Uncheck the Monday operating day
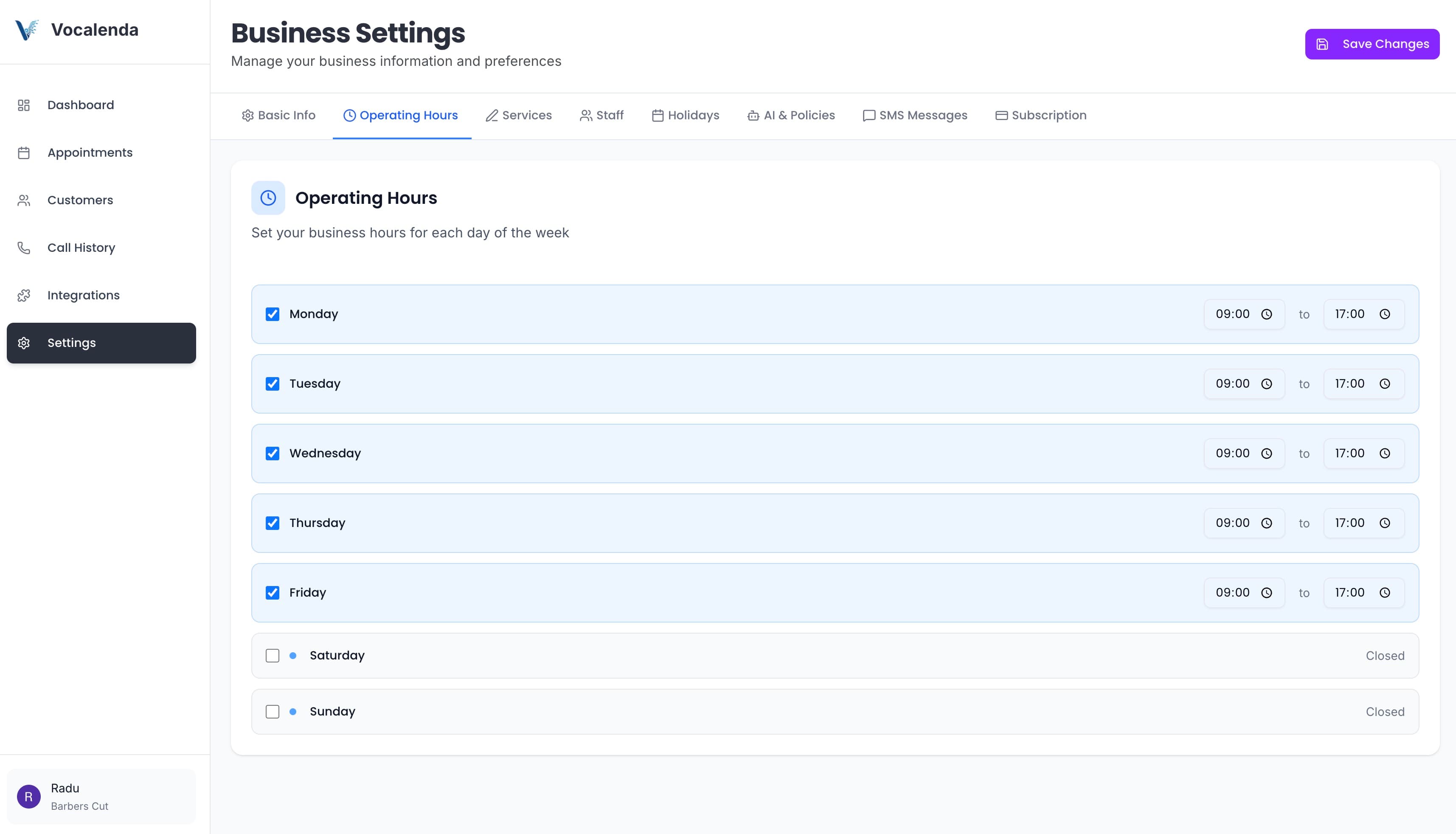This screenshot has width=1456, height=834. pos(272,314)
